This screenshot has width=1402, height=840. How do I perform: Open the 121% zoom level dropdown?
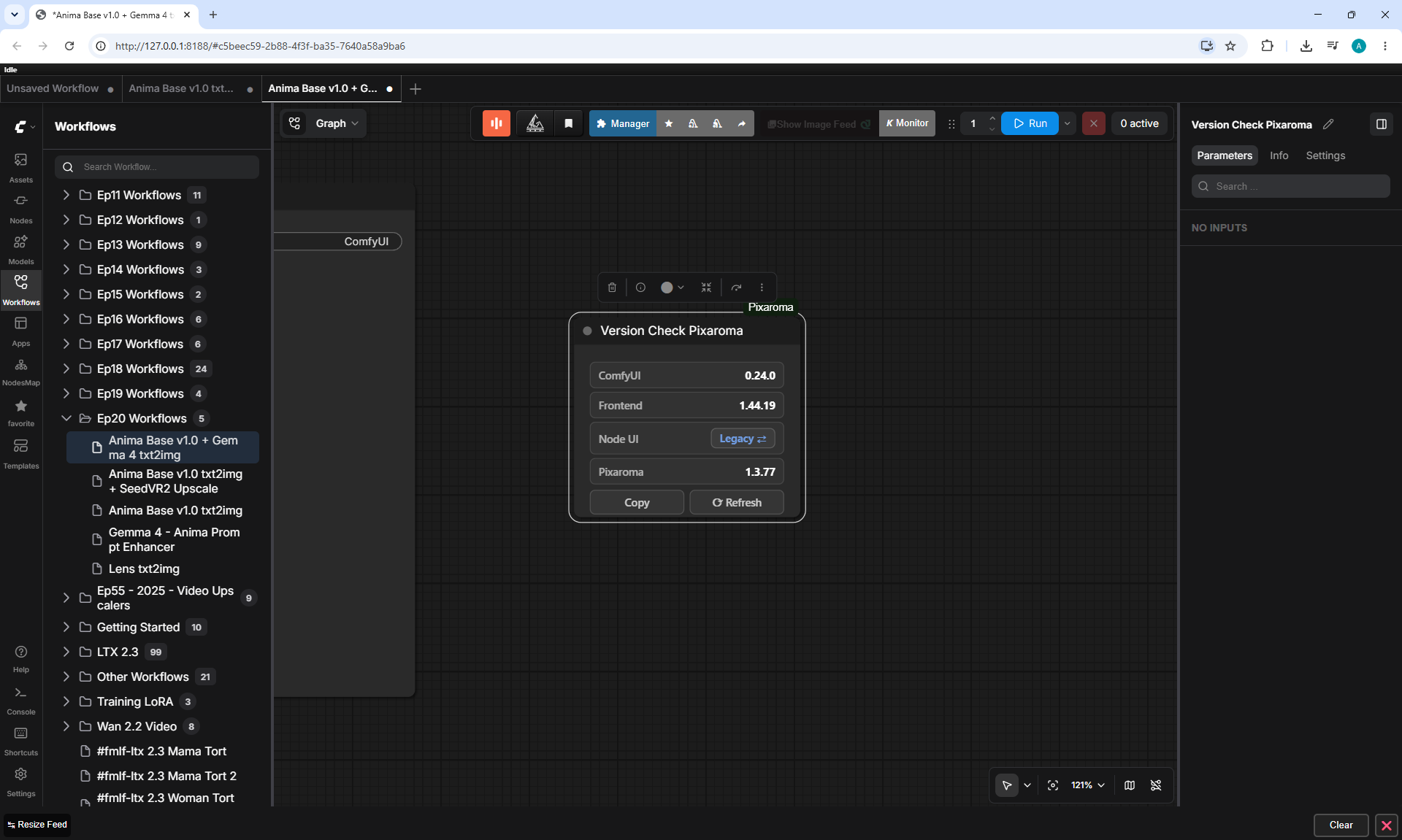tap(1088, 785)
